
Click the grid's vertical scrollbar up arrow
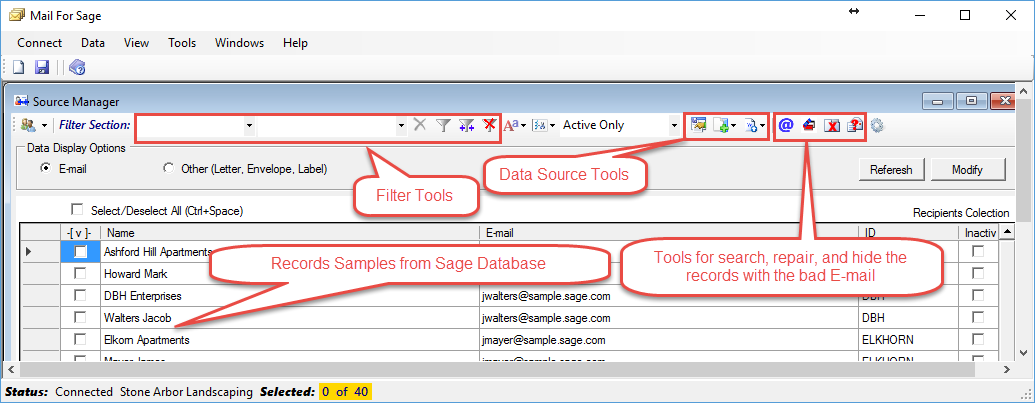tap(1007, 232)
